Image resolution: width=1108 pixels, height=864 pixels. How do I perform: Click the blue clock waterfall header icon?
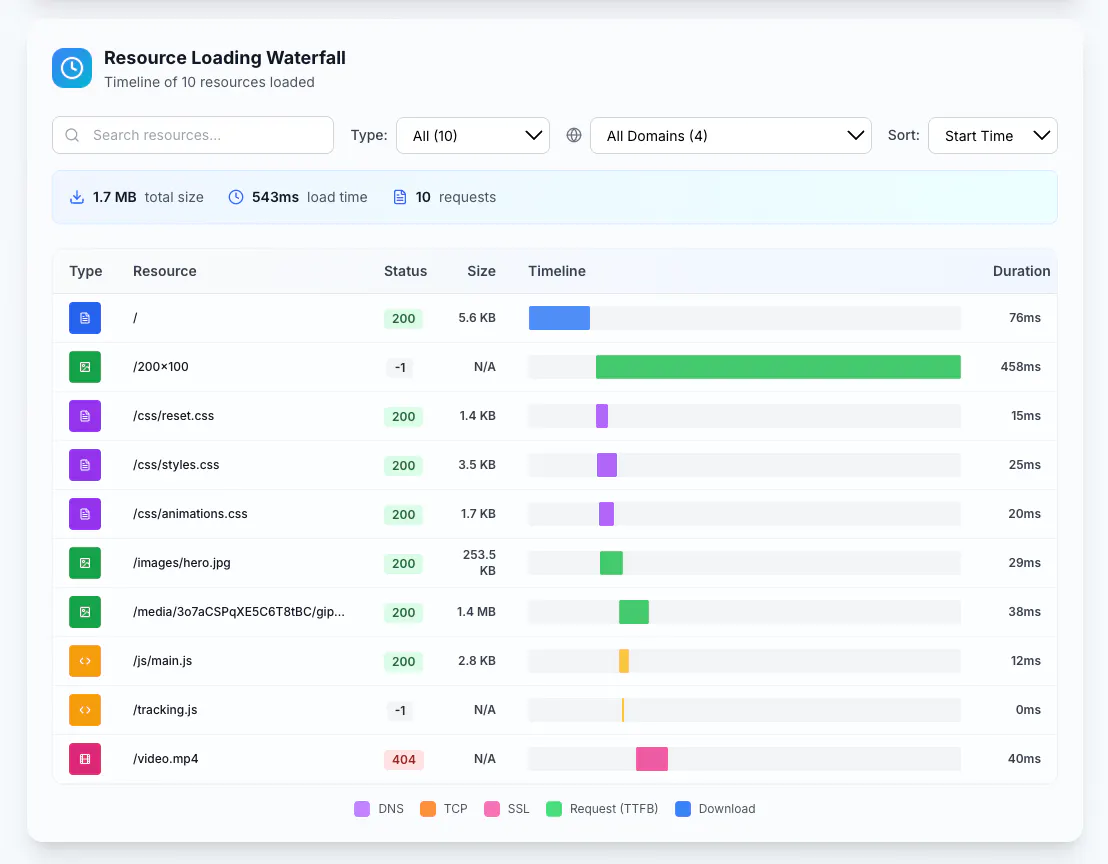click(x=72, y=68)
